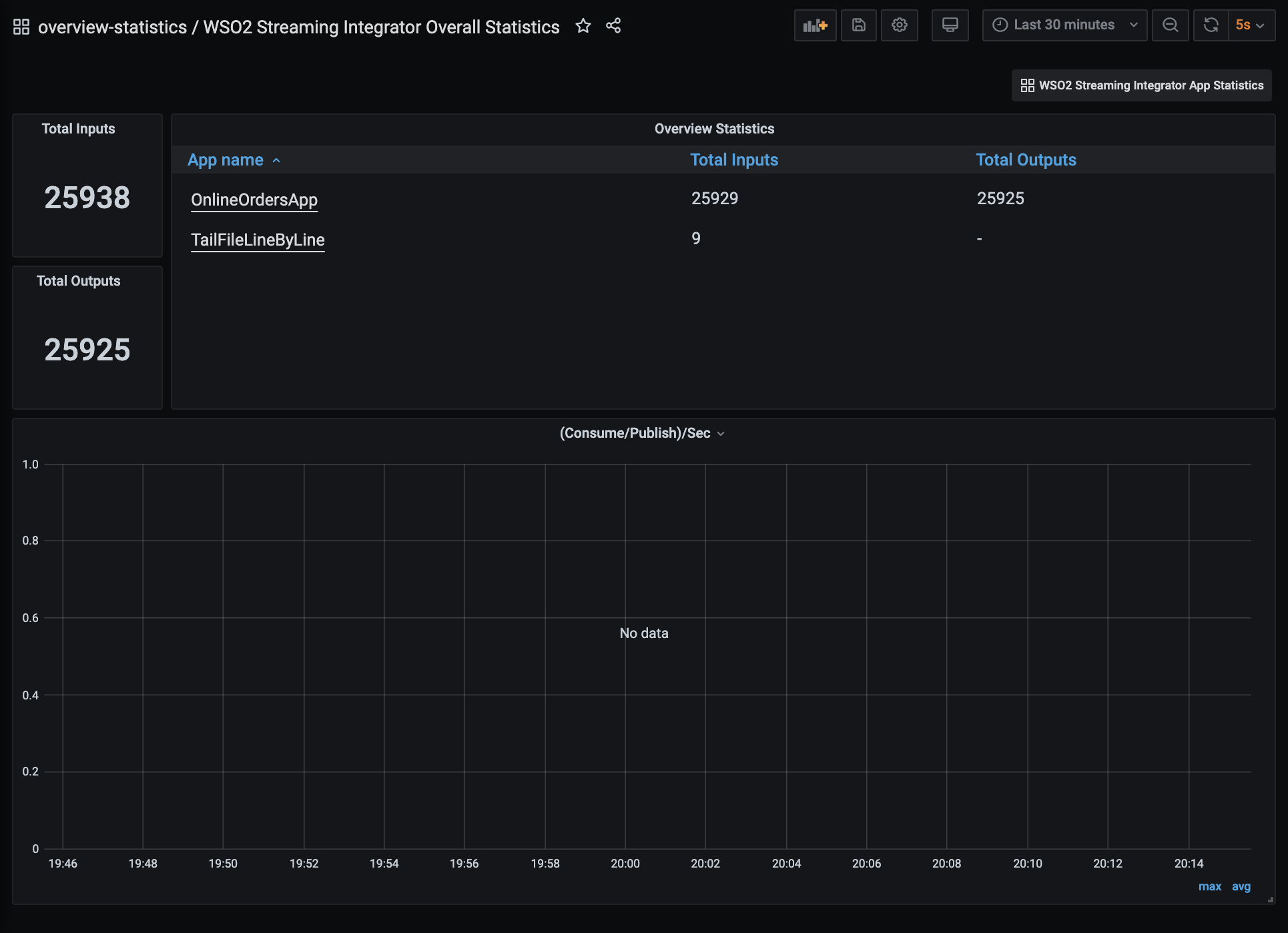Sort by Total Outputs column header
The height and width of the screenshot is (933, 1288).
coord(1026,160)
